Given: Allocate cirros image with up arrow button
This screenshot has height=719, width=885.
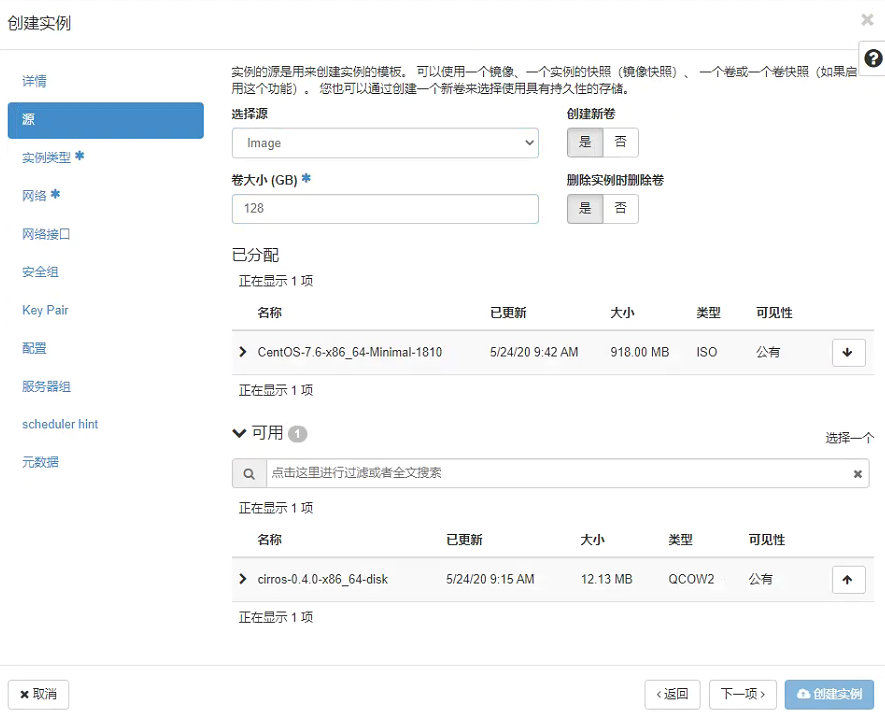Looking at the screenshot, I should pos(848,580).
